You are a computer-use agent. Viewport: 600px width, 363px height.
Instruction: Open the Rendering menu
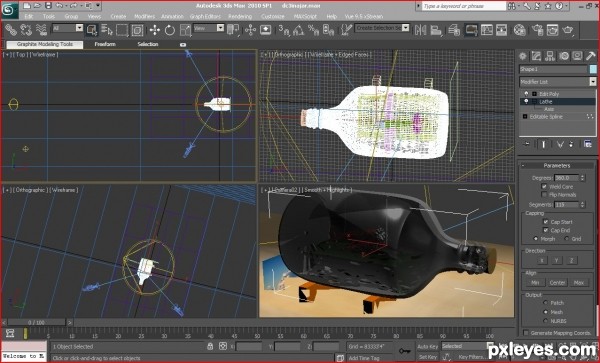240,16
